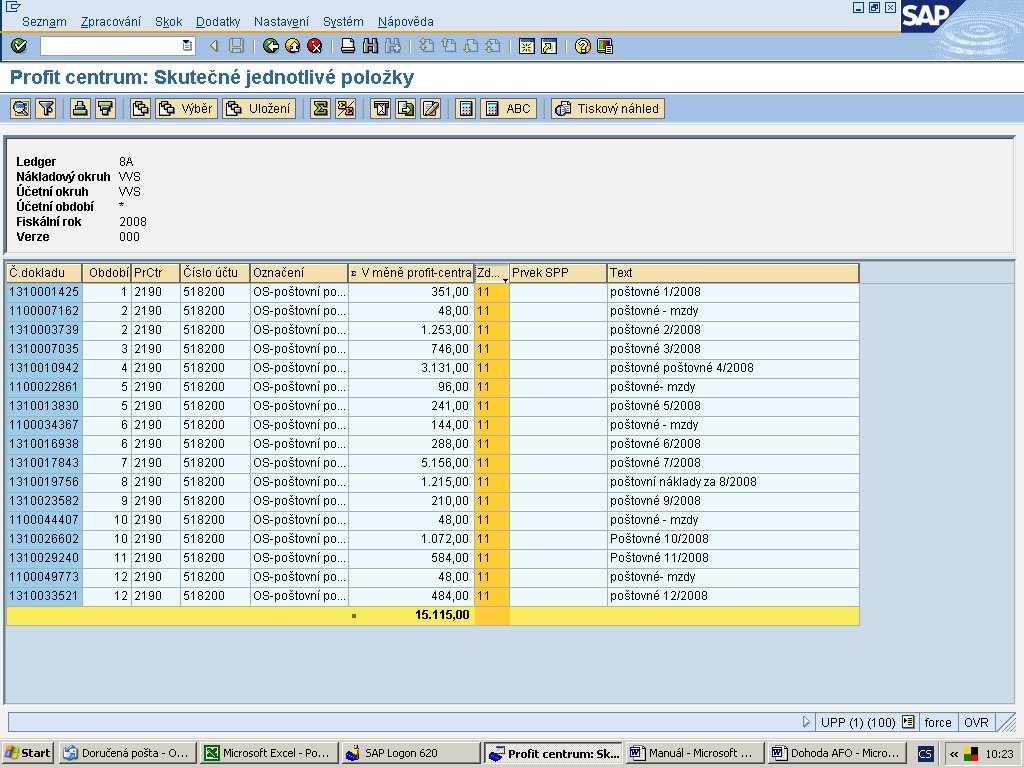Click the Tiskový náhled button
The width and height of the screenshot is (1024, 768).
608,108
